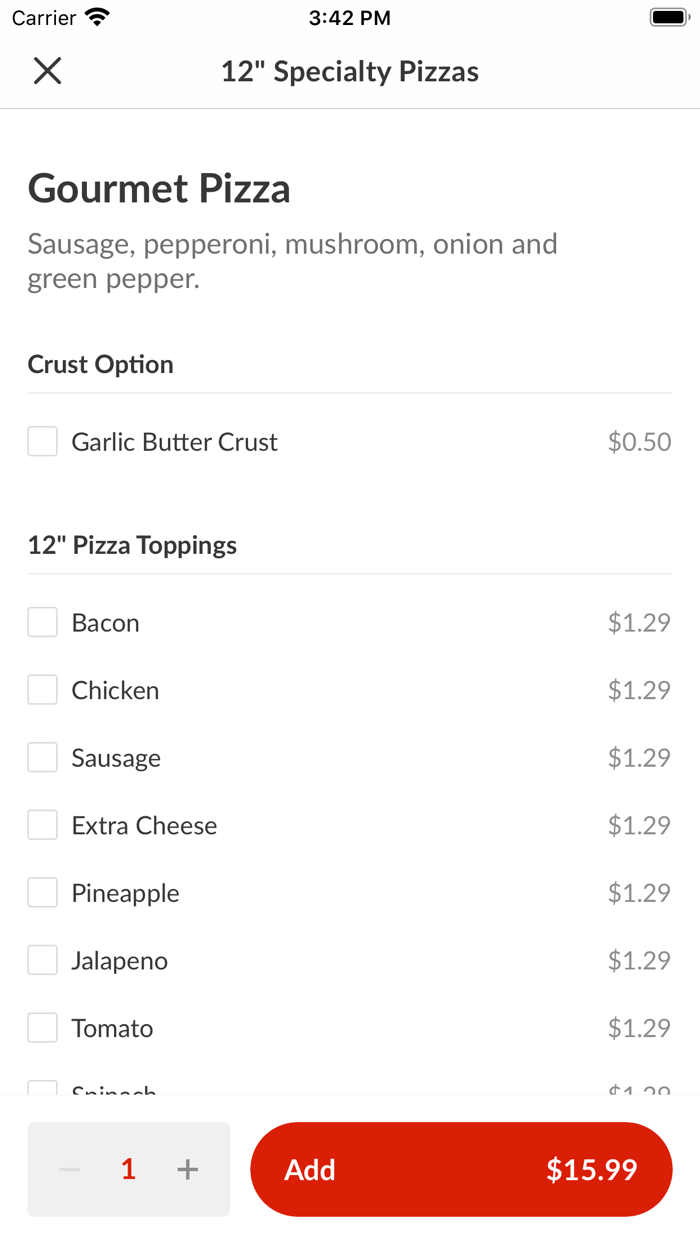Image resolution: width=700 pixels, height=1244 pixels.
Task: Tap the quantity number showing 1
Action: (x=127, y=1168)
